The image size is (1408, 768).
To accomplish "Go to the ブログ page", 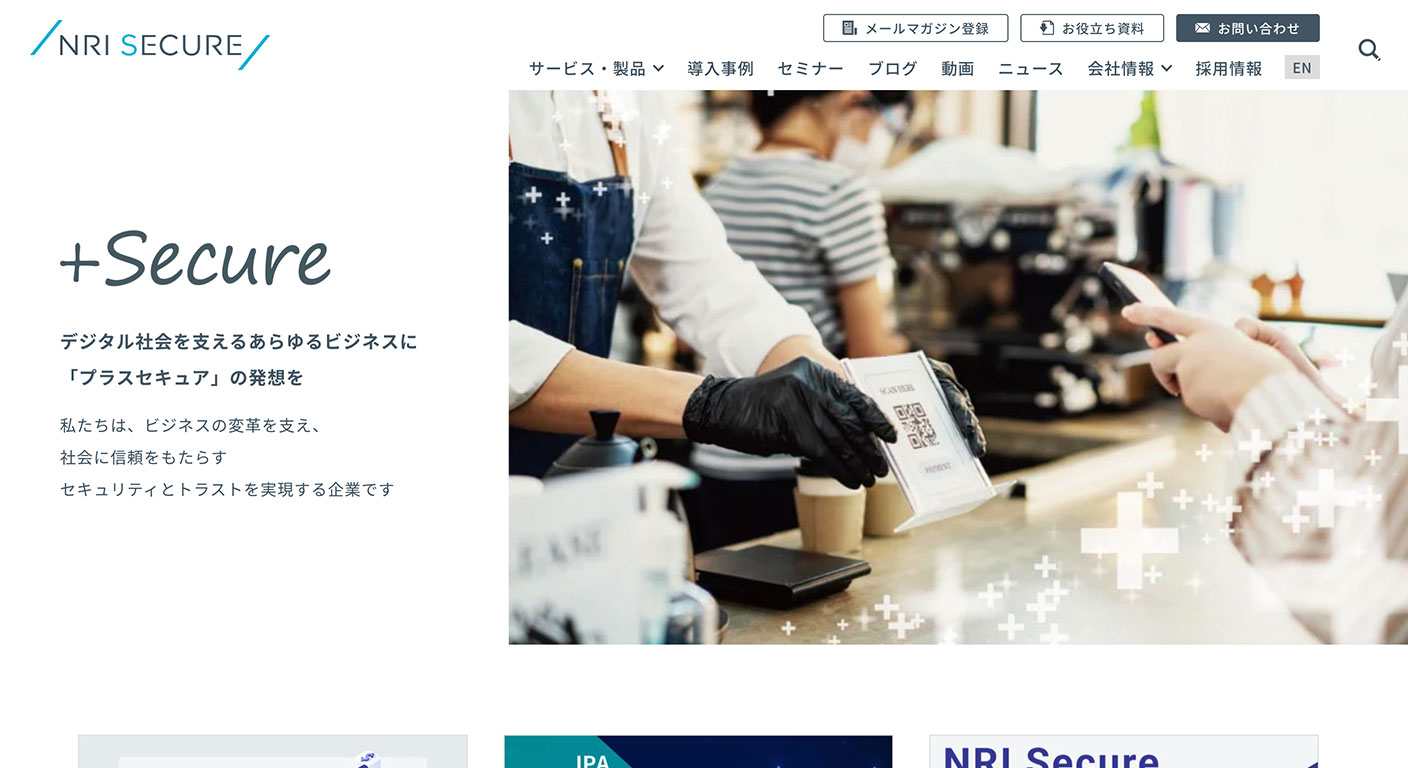I will coord(892,69).
